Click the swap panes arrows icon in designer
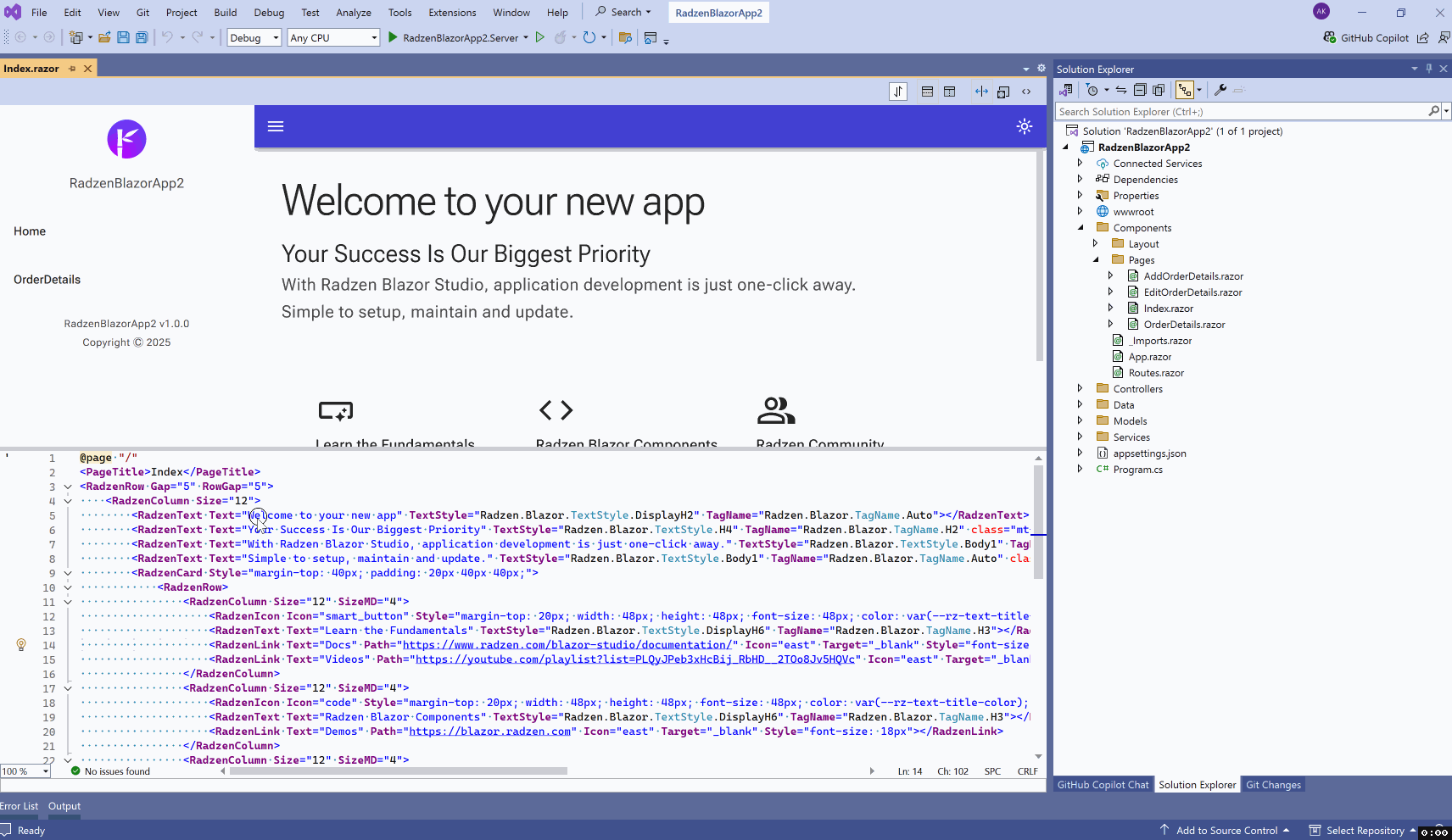 click(x=898, y=92)
